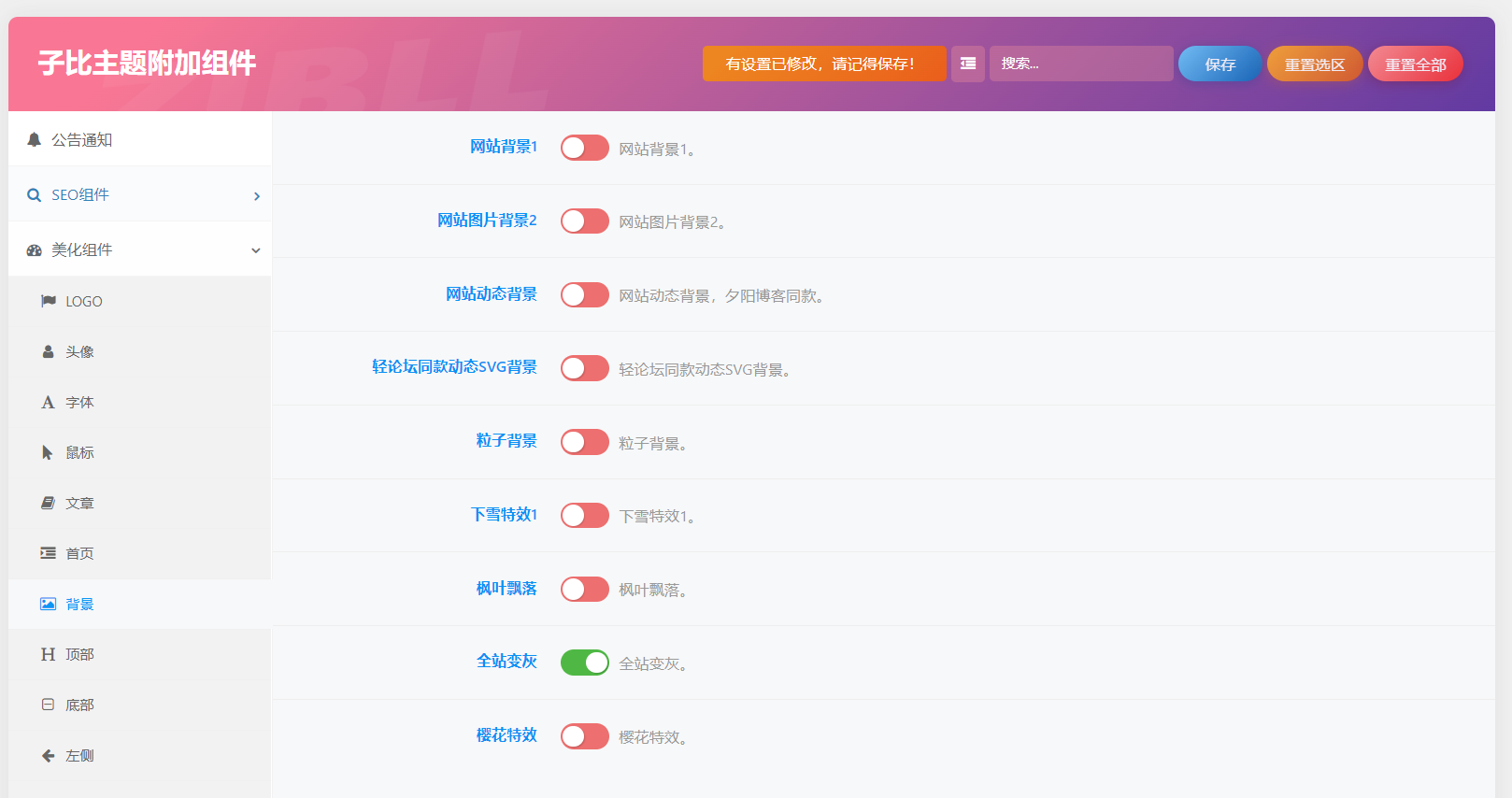Click the left arrow icon beside 左侧

pos(49,755)
